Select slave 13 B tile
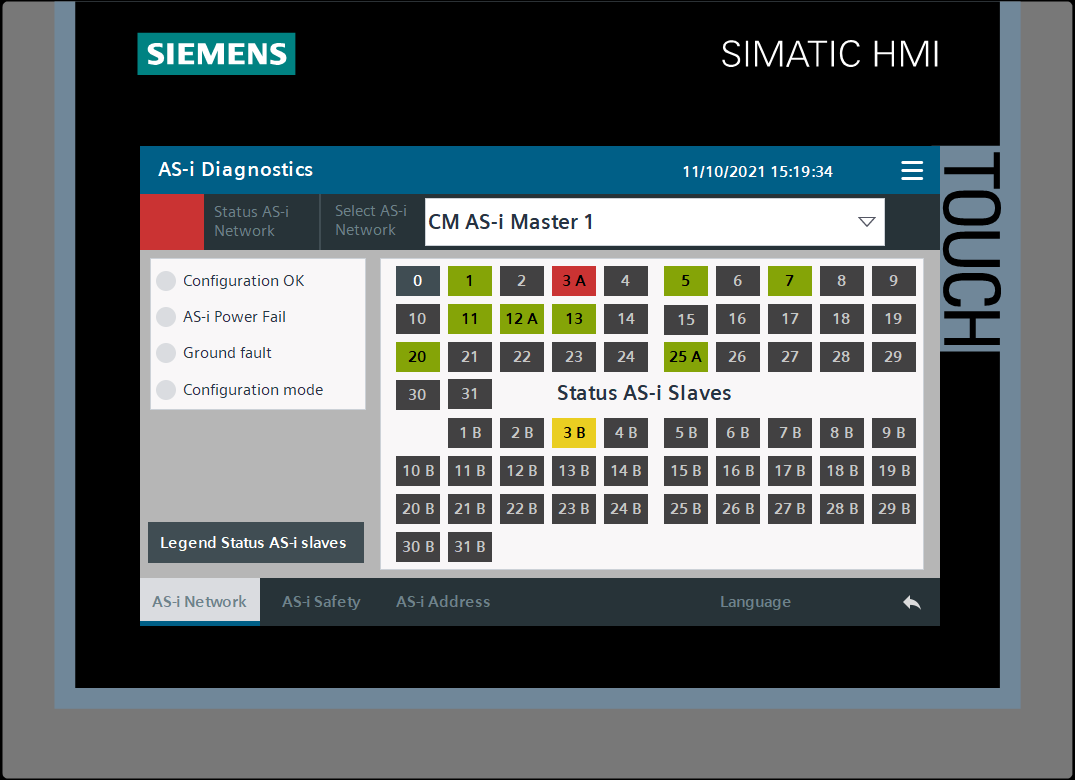The width and height of the screenshot is (1075, 780). 574,471
